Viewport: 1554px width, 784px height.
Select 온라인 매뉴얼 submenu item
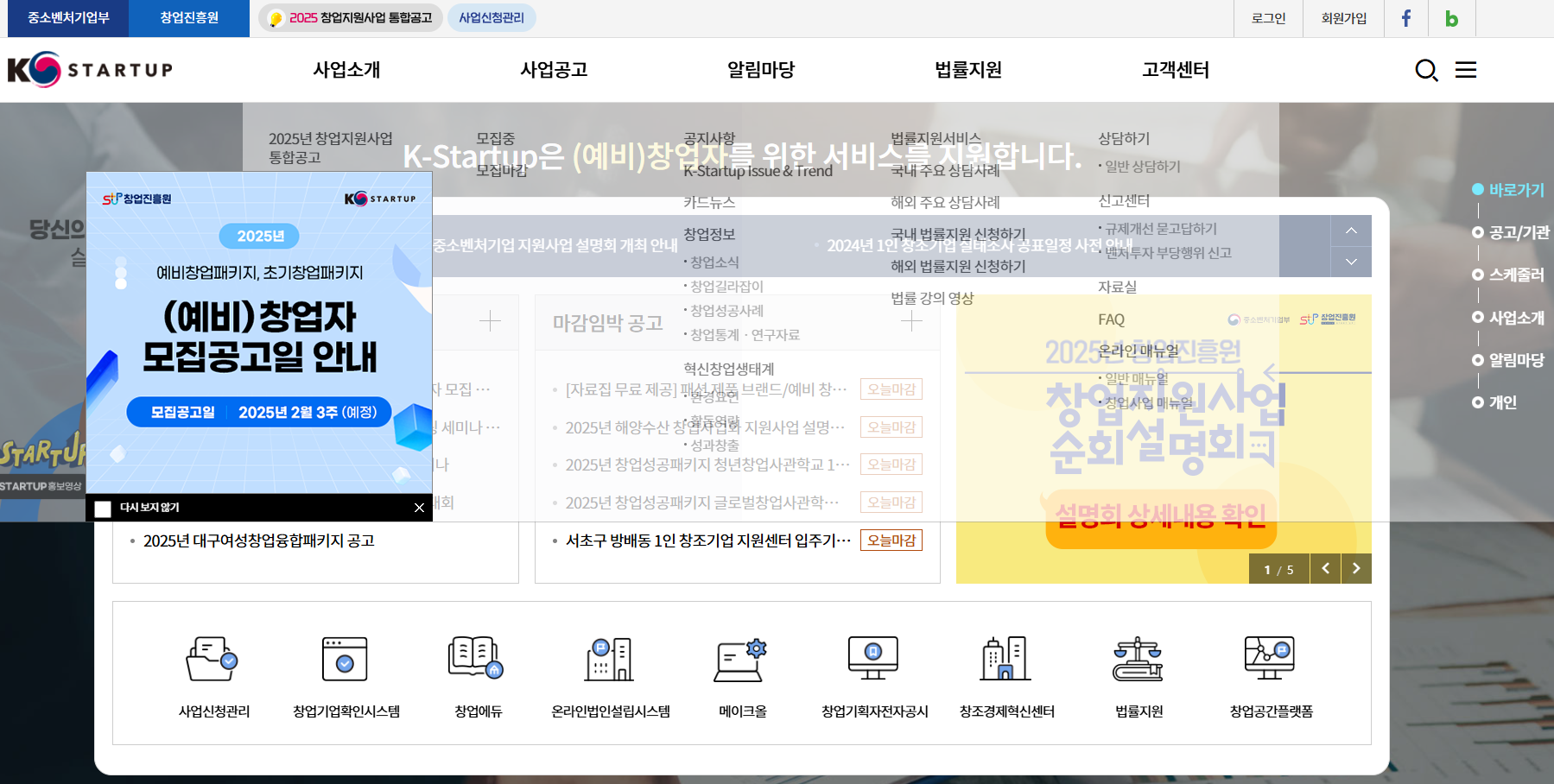(x=1139, y=351)
